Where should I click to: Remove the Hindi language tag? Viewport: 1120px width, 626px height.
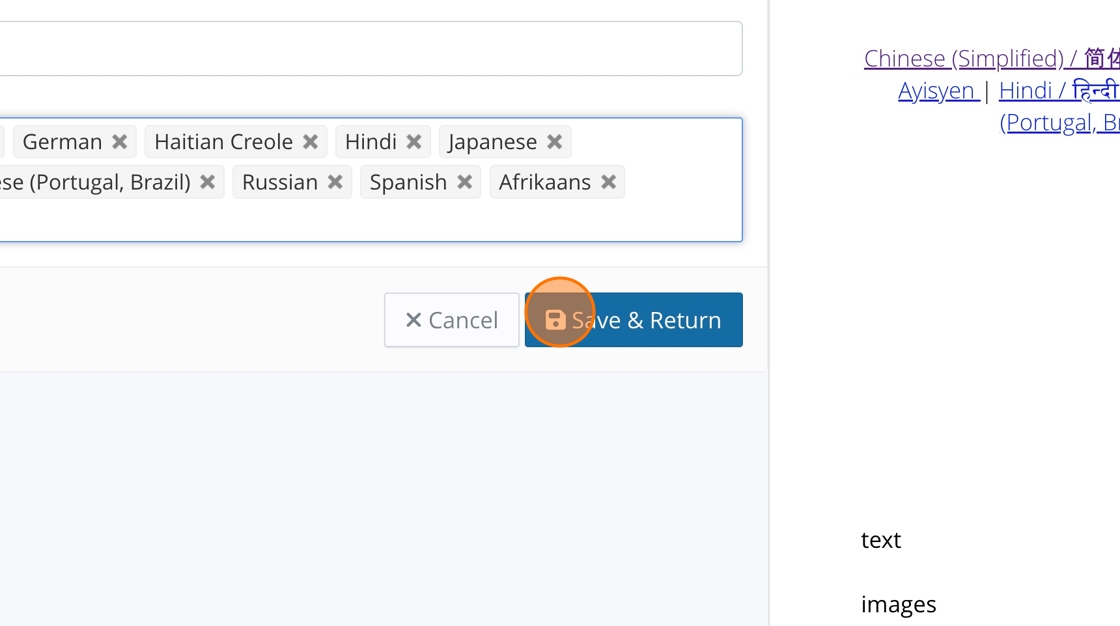point(413,142)
